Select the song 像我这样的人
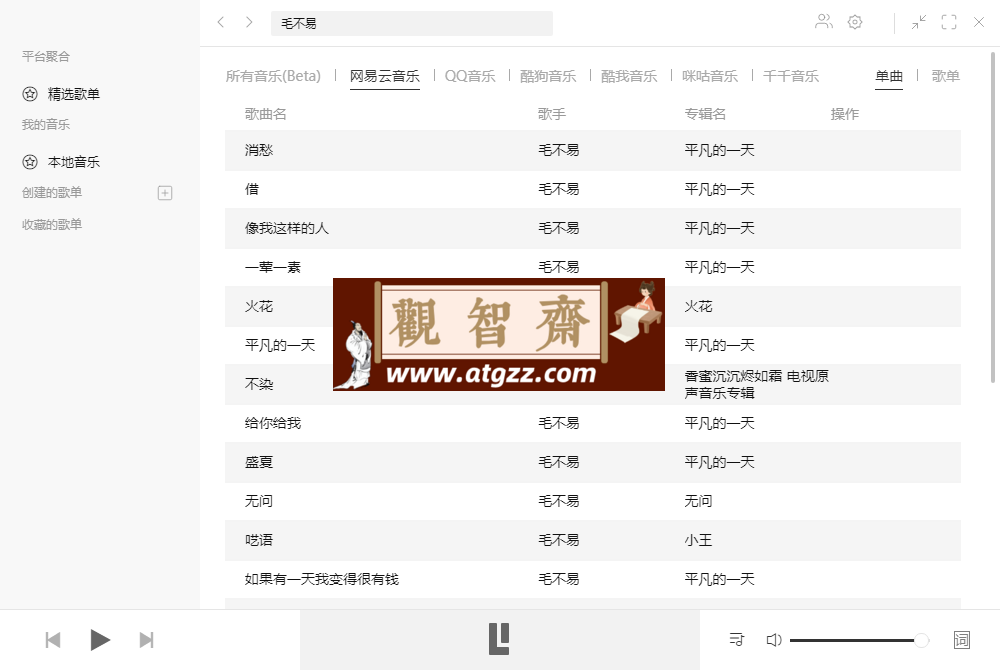Image resolution: width=1000 pixels, height=670 pixels. pyautogui.click(x=287, y=228)
